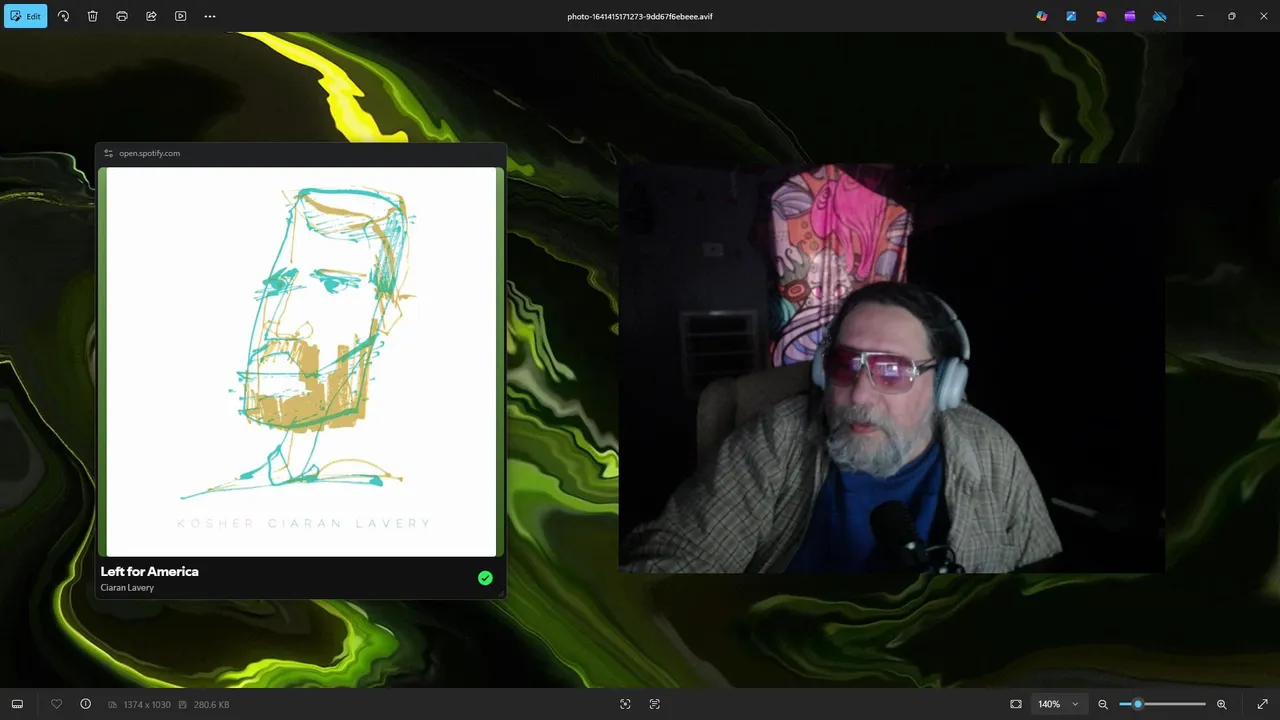Click the Ciaran Lavery artist name
1280x720 pixels.
[127, 588]
